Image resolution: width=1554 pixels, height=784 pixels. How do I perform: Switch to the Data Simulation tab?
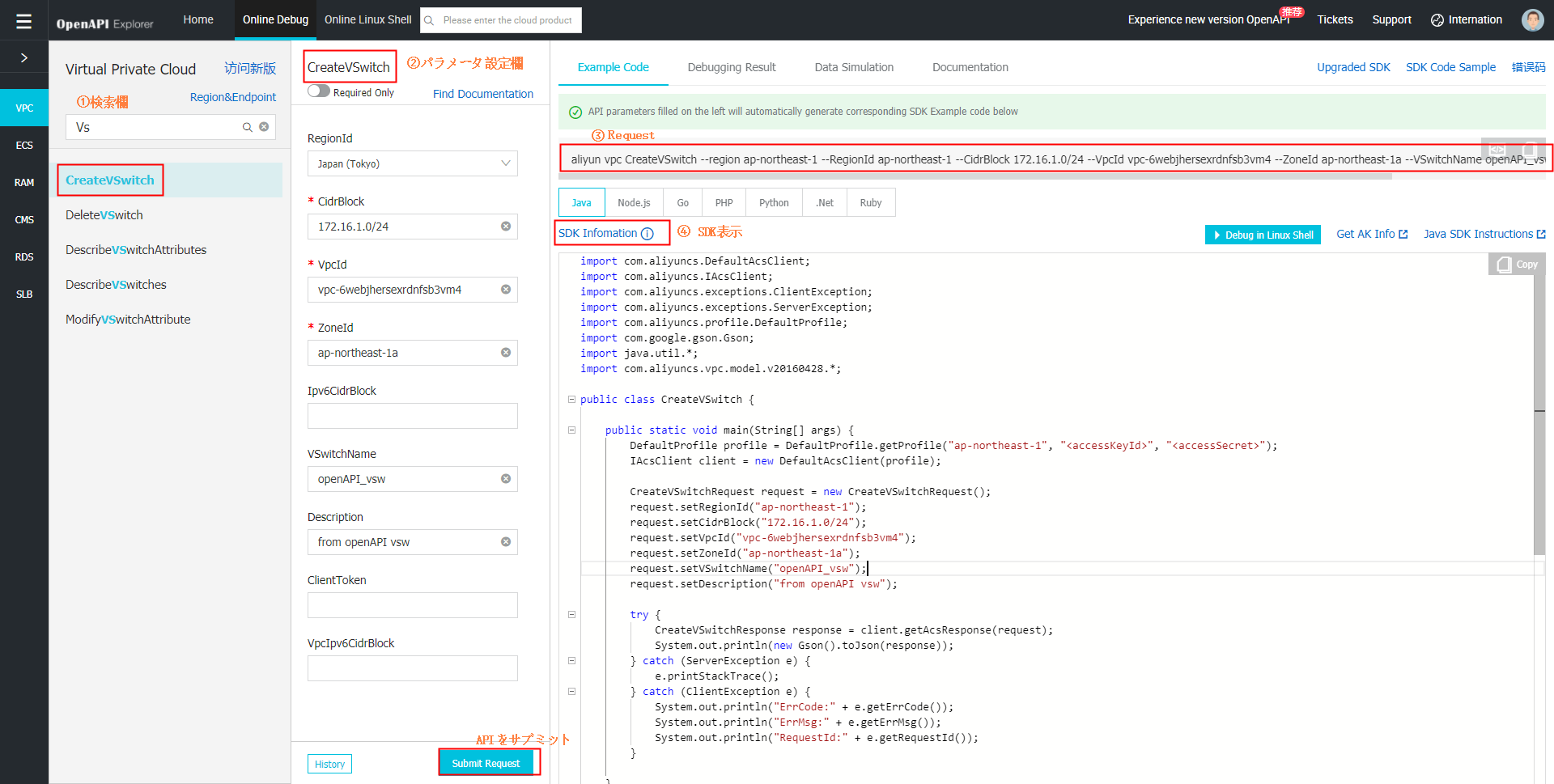click(854, 67)
